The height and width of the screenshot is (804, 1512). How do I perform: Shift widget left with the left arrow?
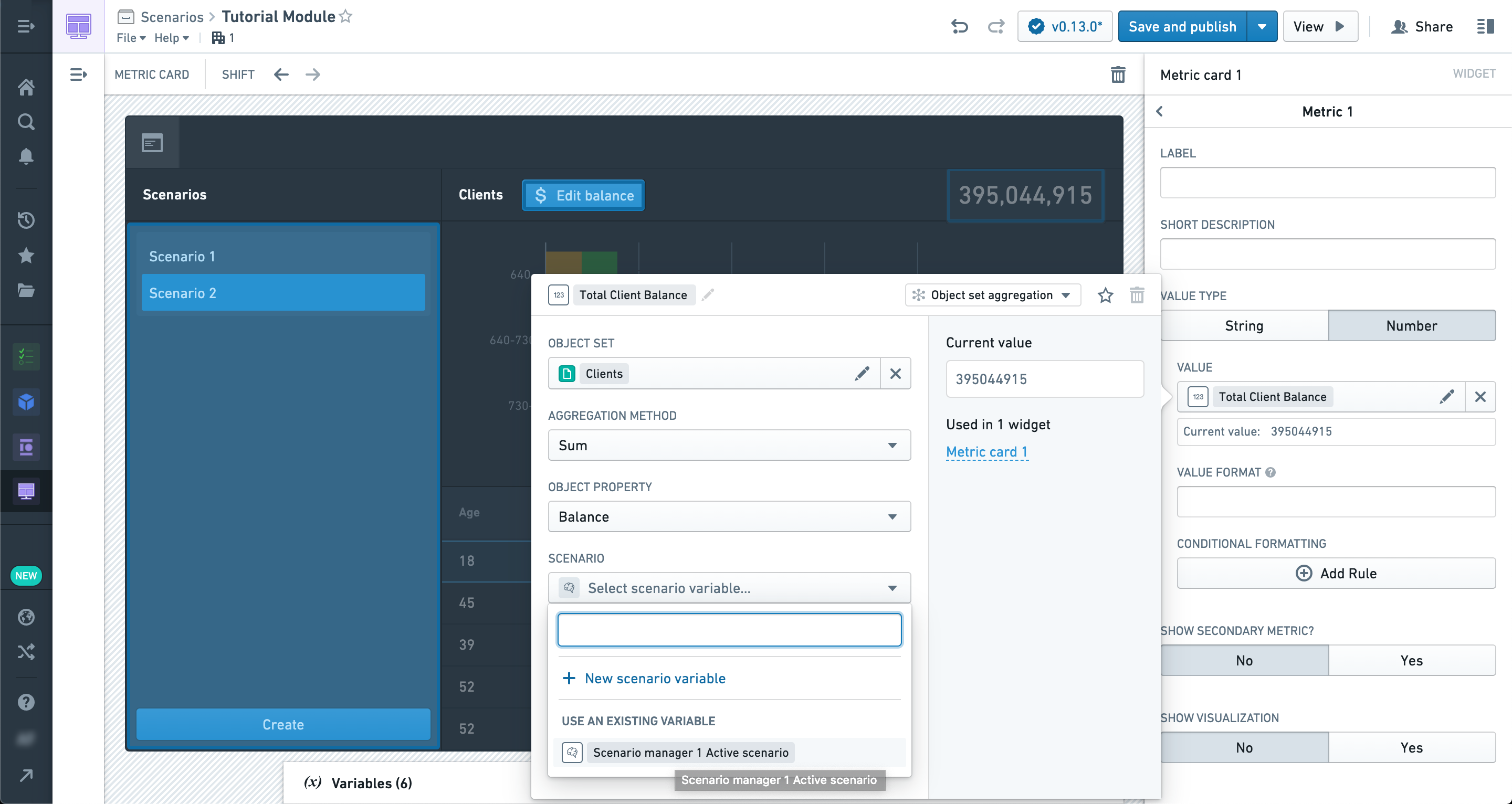click(x=281, y=75)
